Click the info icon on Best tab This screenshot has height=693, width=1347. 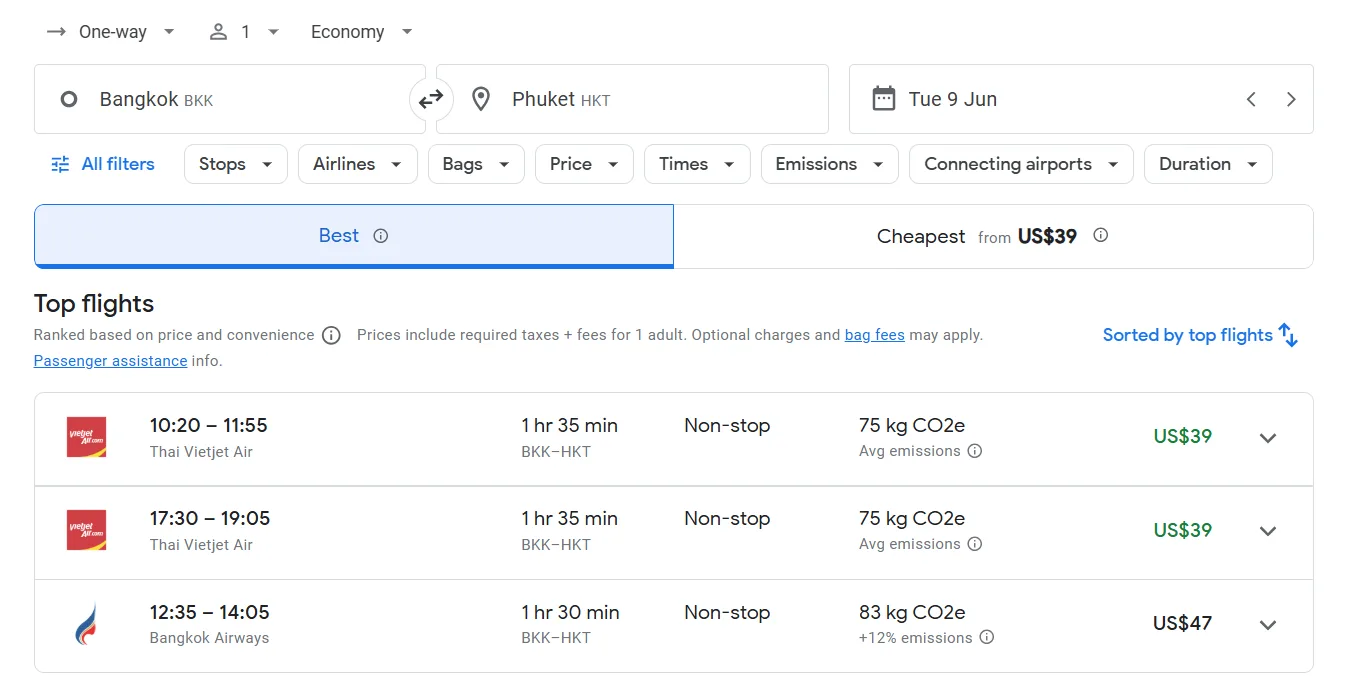[x=380, y=236]
